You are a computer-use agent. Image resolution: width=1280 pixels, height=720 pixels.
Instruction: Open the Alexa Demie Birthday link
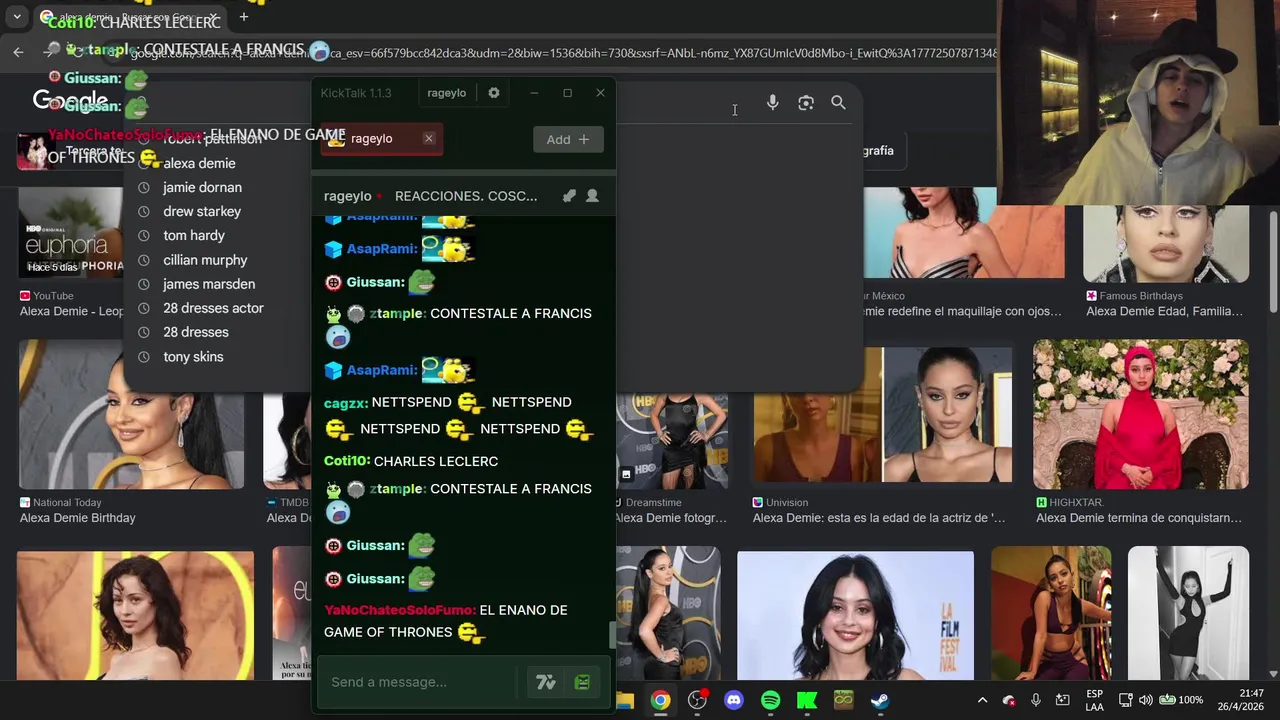77,518
